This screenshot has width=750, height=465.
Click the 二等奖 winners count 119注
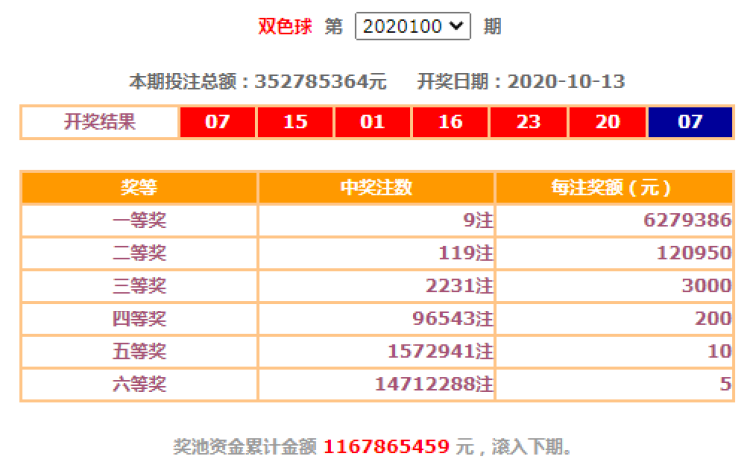pyautogui.click(x=466, y=254)
